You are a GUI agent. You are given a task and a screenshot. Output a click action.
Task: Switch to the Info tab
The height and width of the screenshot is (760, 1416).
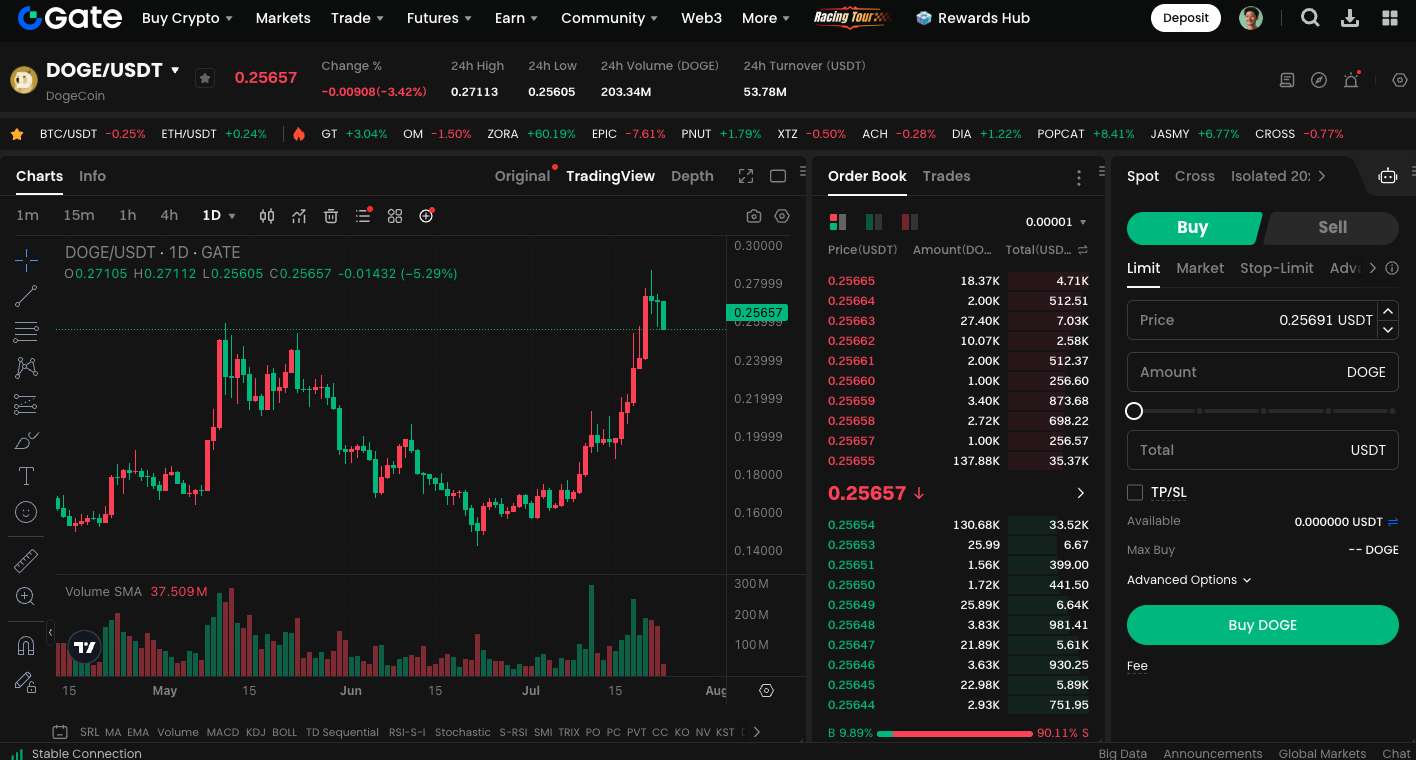[x=92, y=176]
